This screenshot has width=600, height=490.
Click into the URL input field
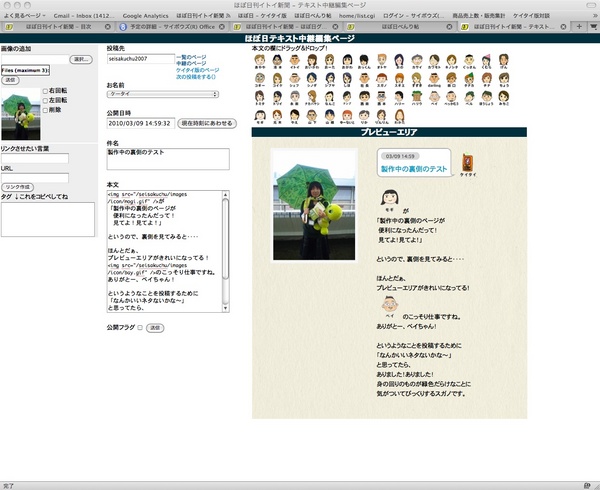[34, 177]
